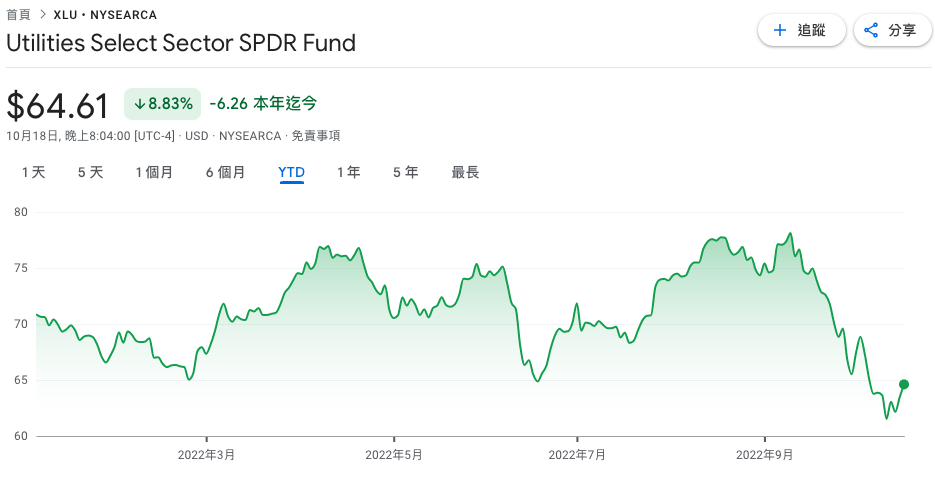Screen dimensions: 935x478
Task: Click the 2022年3月 axis label
Action: (x=206, y=455)
